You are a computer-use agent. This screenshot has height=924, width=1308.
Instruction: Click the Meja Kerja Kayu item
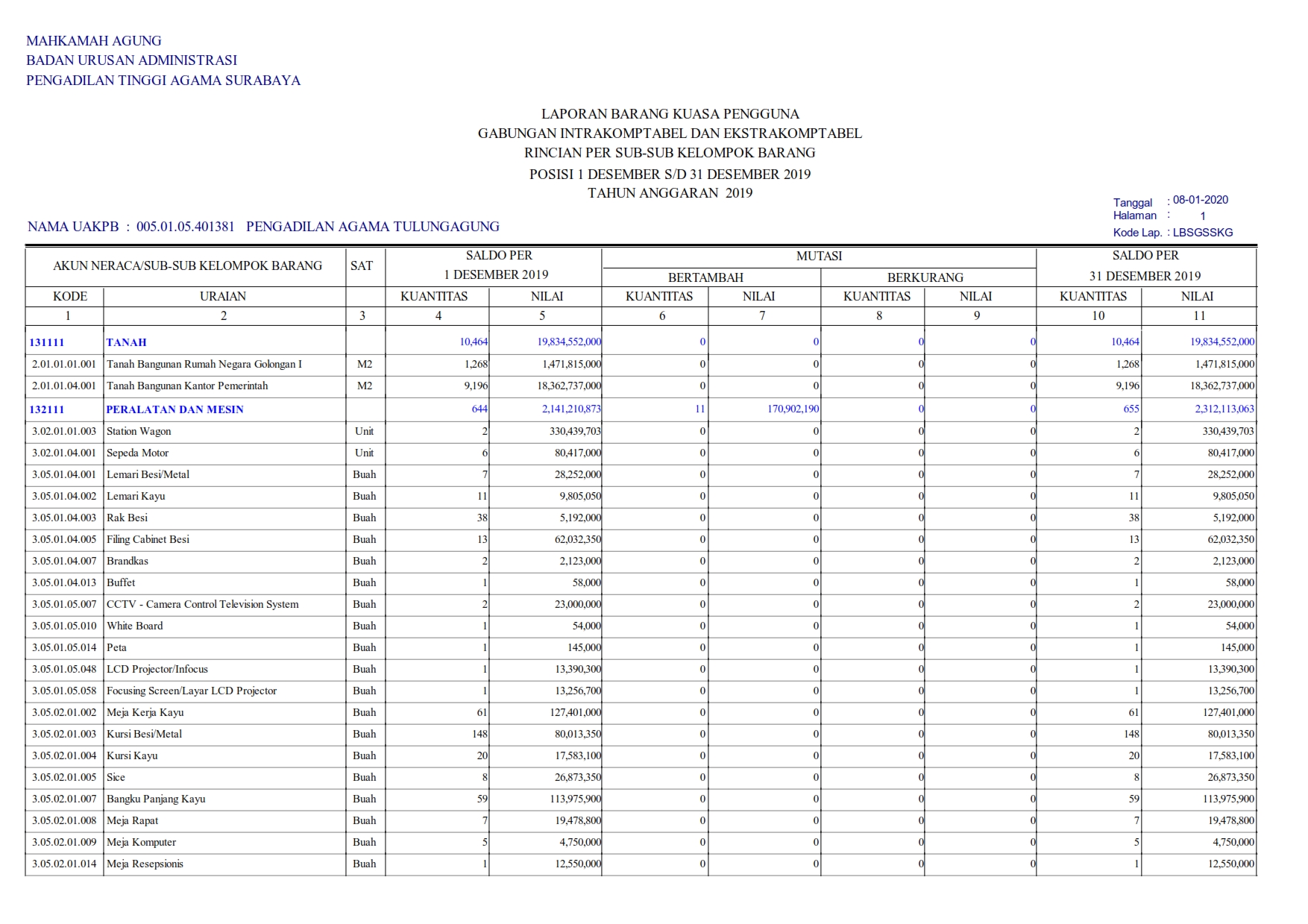(145, 713)
